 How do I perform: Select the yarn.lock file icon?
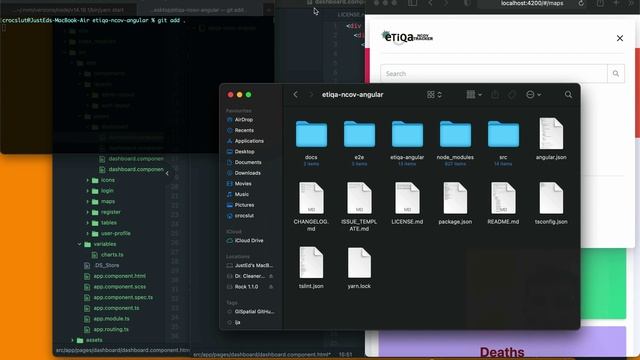(359, 262)
